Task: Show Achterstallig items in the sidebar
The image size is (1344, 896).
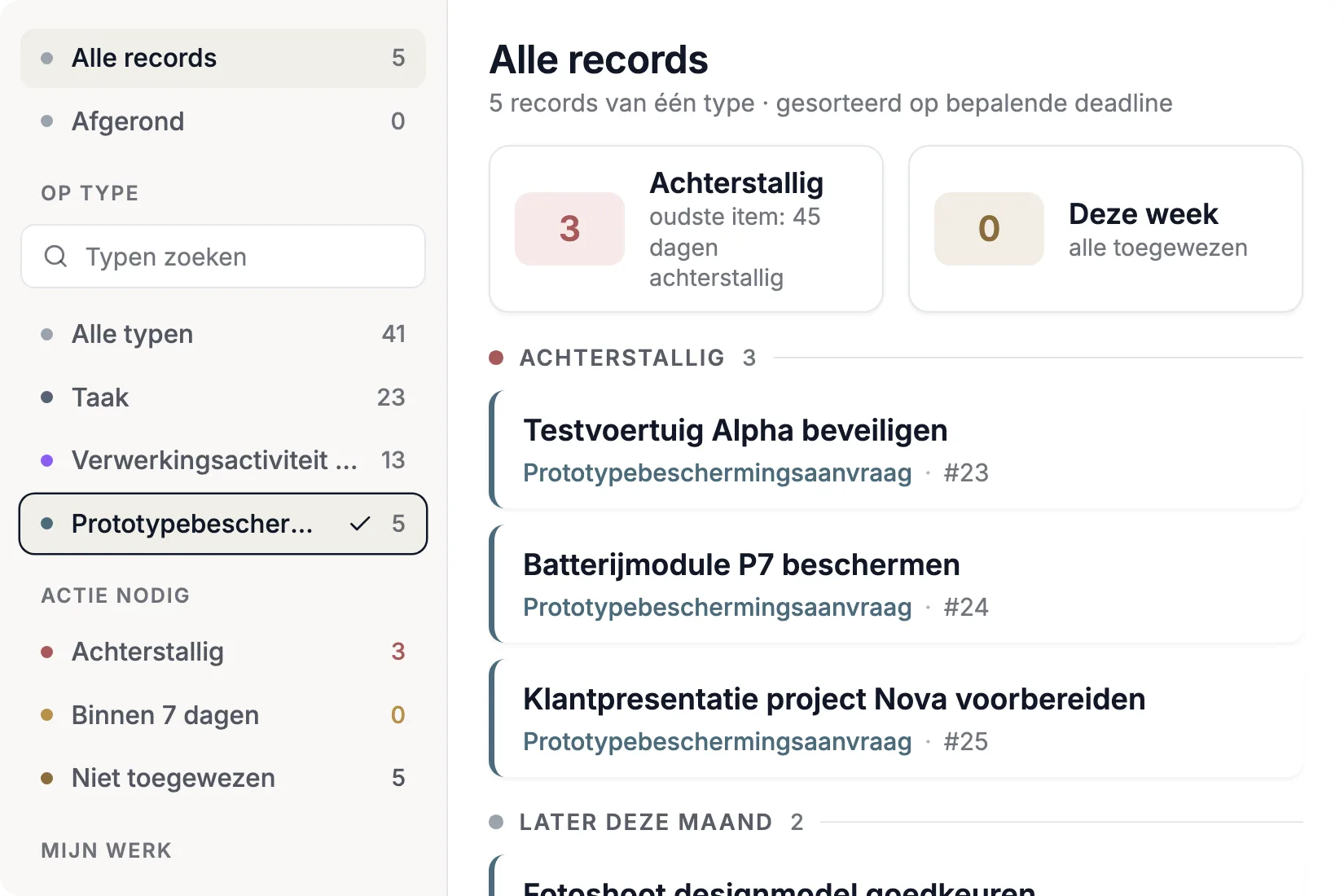Action: [x=222, y=652]
